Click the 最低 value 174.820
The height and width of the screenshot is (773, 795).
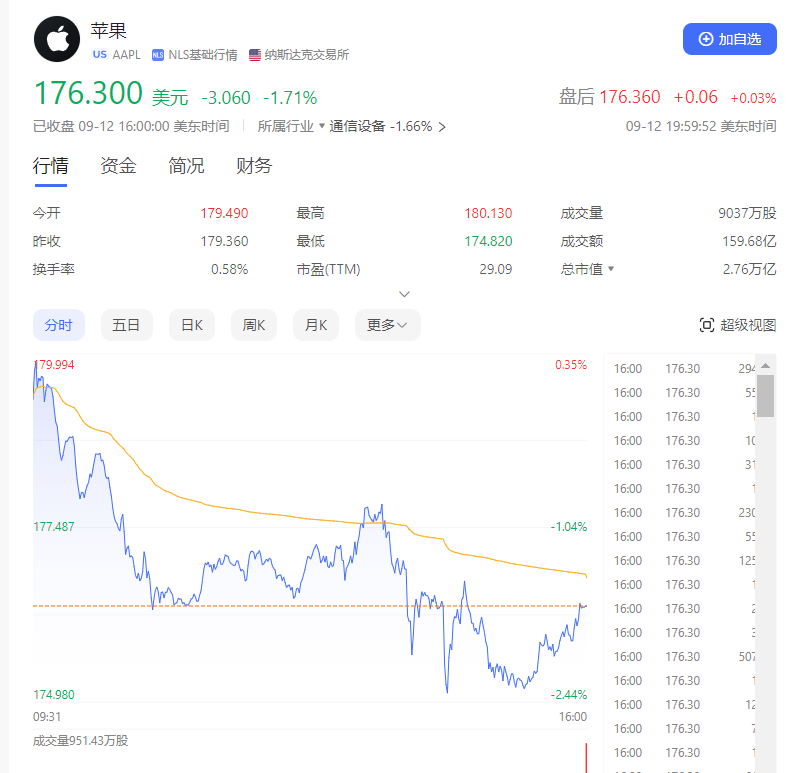click(x=488, y=241)
